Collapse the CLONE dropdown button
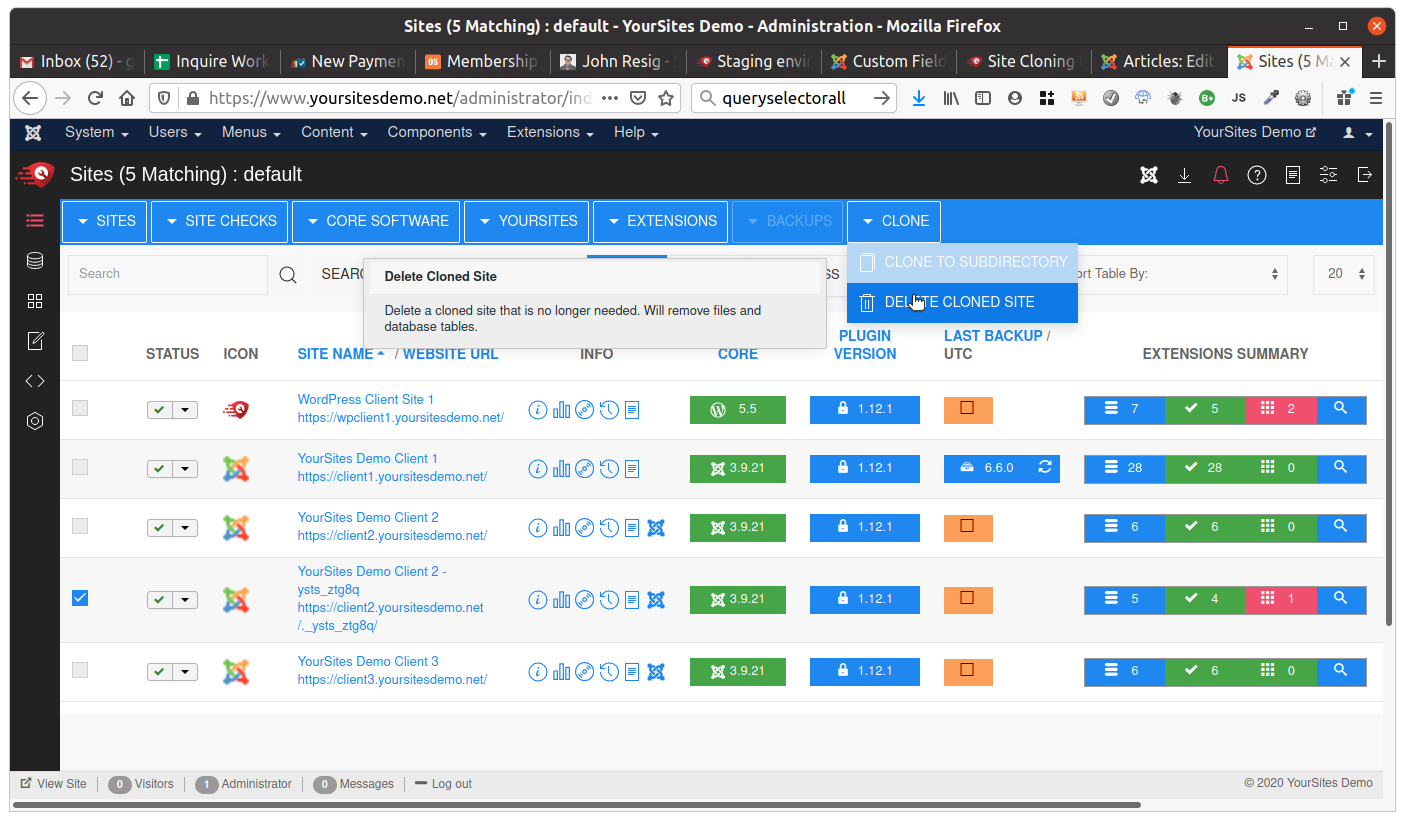Image resolution: width=1405 pixels, height=821 pixels. pyautogui.click(x=894, y=221)
